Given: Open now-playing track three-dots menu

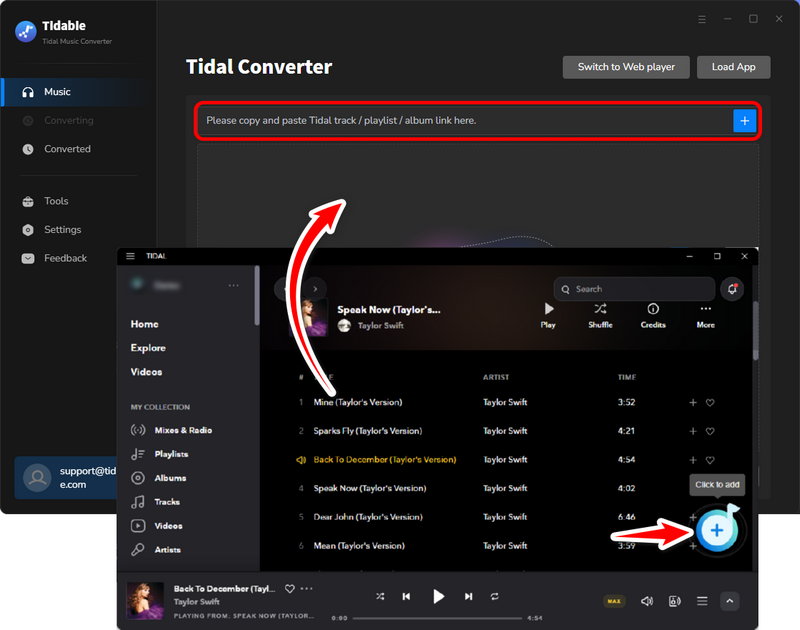Looking at the screenshot, I should point(306,589).
